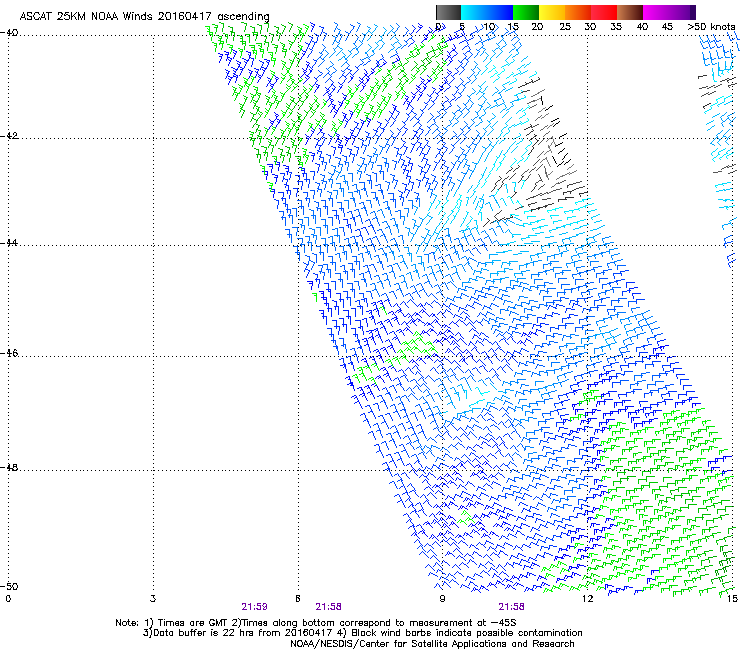The height and width of the screenshot is (650, 740).
Task: Click the cyan 5-10 knots legend segment
Action: (474, 12)
